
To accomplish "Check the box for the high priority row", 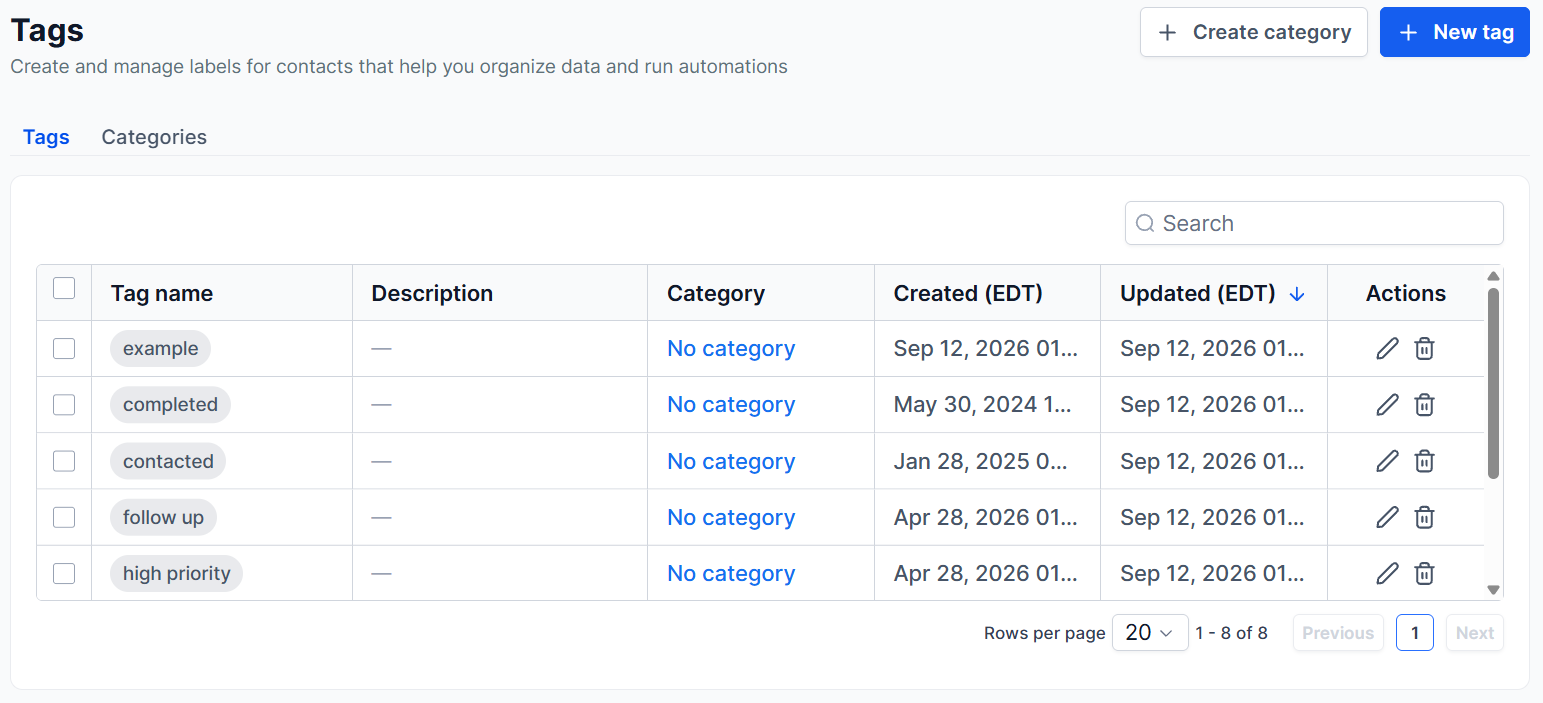I will click(x=64, y=573).
